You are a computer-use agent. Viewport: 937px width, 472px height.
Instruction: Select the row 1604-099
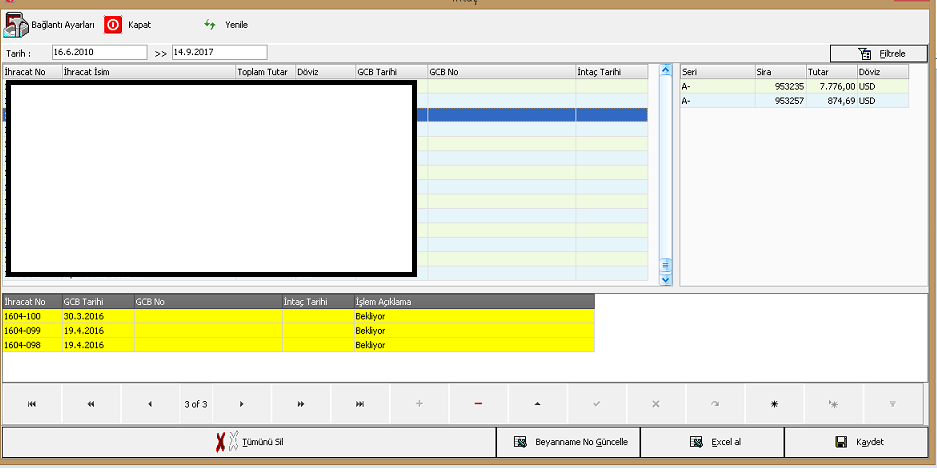click(x=299, y=330)
